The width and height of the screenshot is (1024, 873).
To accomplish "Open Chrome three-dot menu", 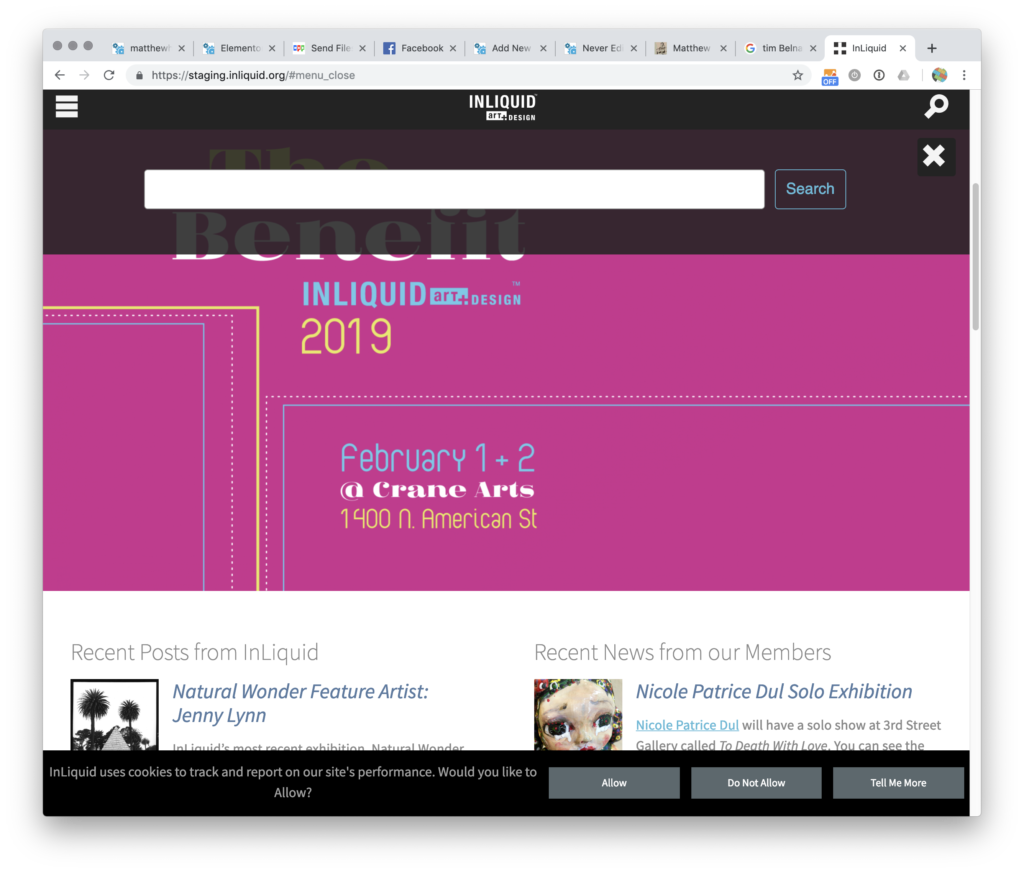I will (964, 75).
